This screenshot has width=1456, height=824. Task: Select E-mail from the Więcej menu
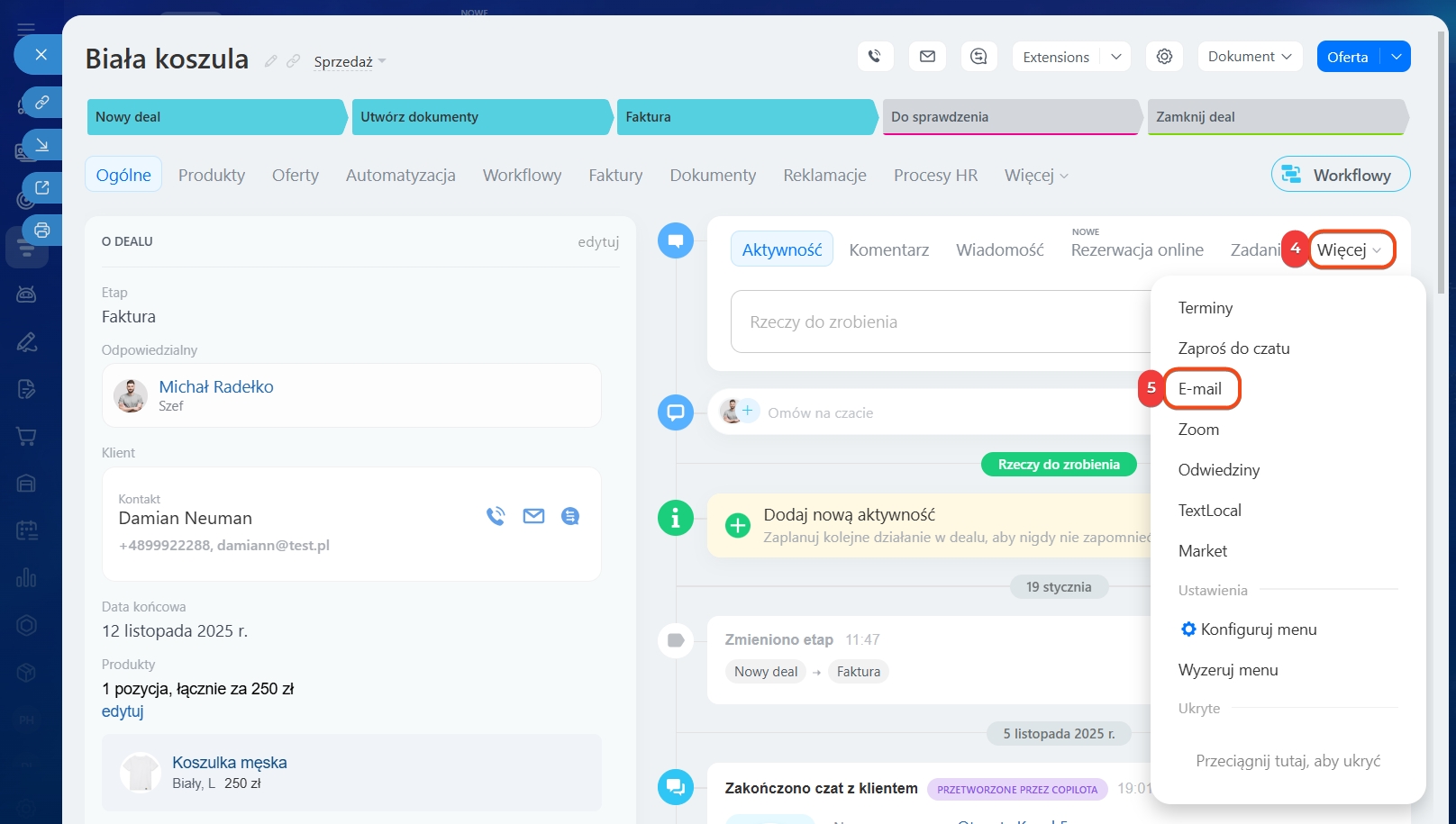click(1200, 389)
